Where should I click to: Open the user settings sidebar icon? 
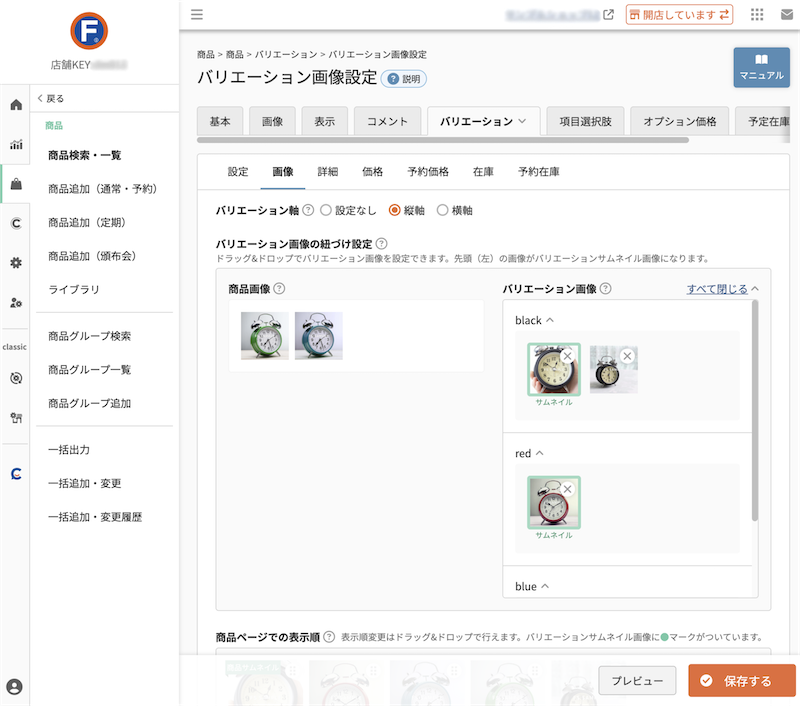(16, 302)
